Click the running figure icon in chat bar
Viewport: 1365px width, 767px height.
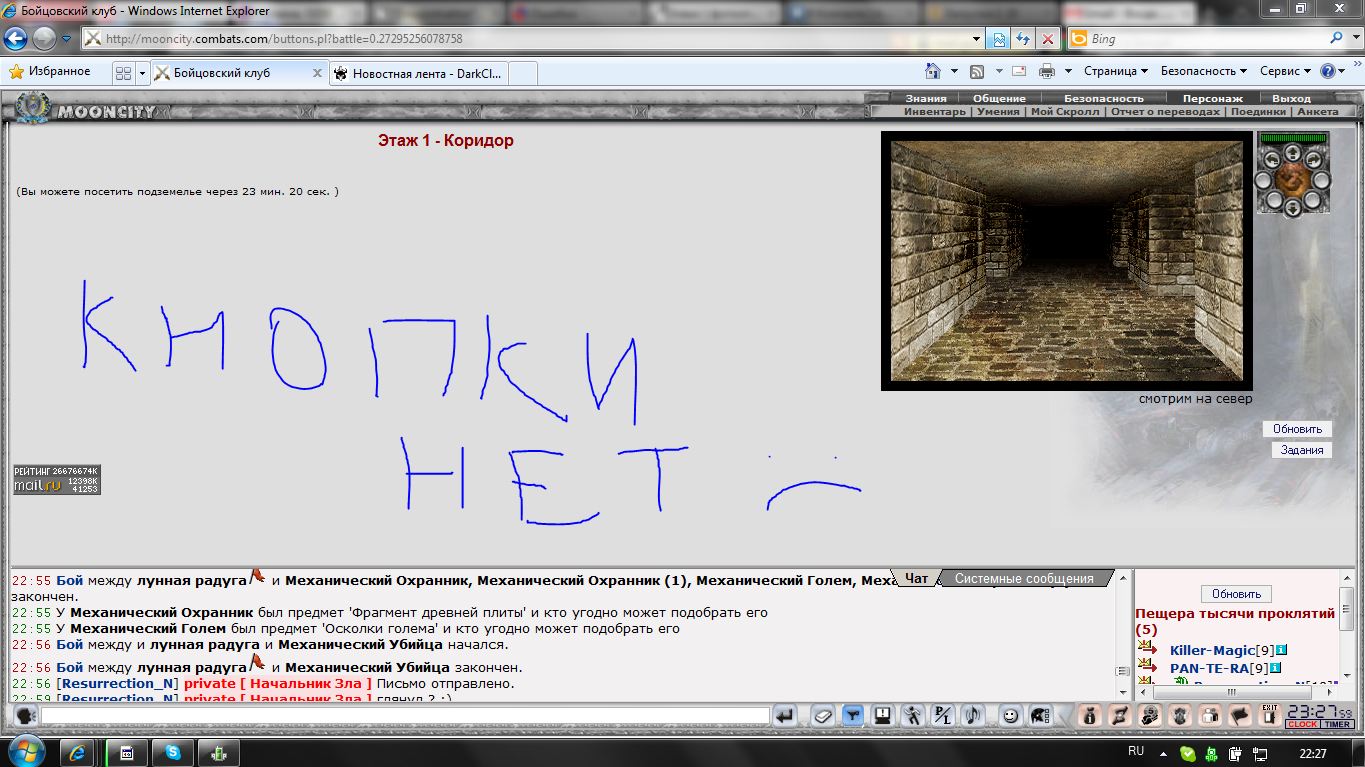(x=912, y=716)
